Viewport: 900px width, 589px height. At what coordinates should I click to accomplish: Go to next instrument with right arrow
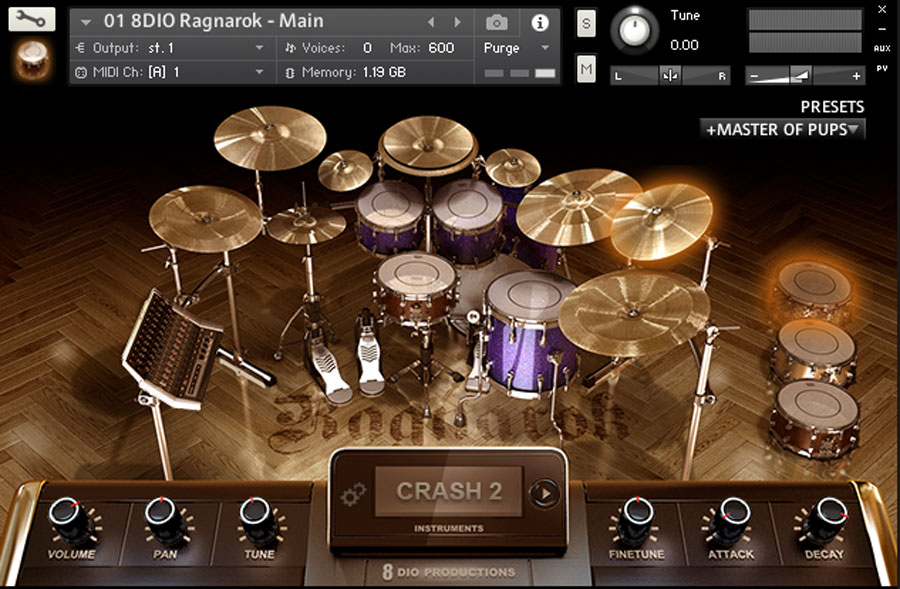tap(457, 22)
